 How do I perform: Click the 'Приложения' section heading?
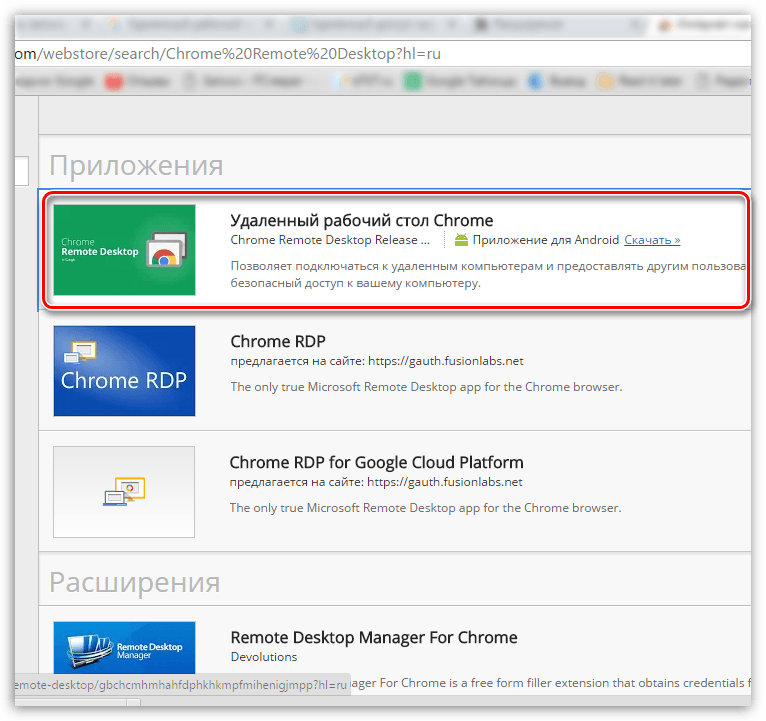136,165
